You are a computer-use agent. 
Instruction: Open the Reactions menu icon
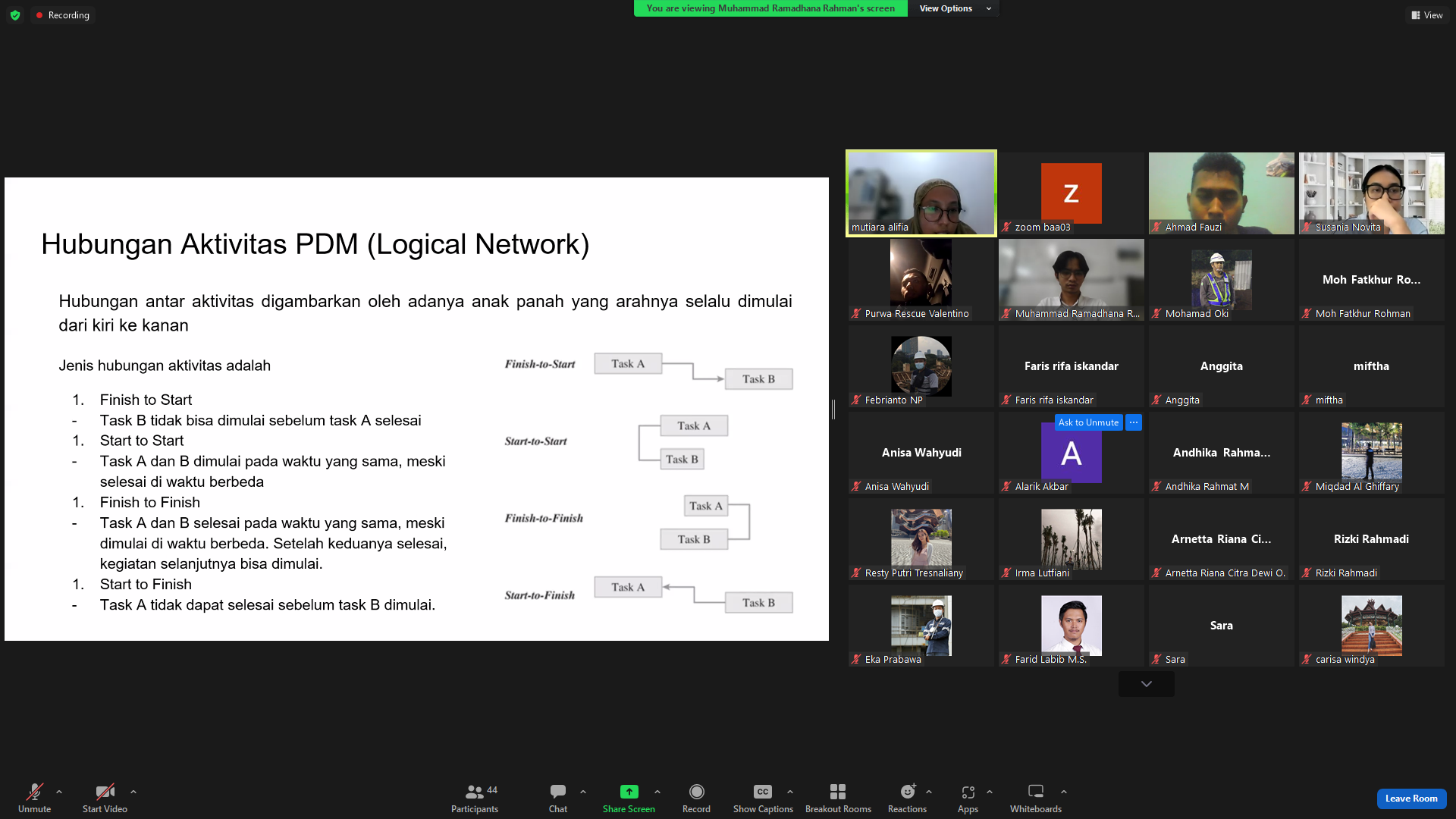click(x=908, y=792)
